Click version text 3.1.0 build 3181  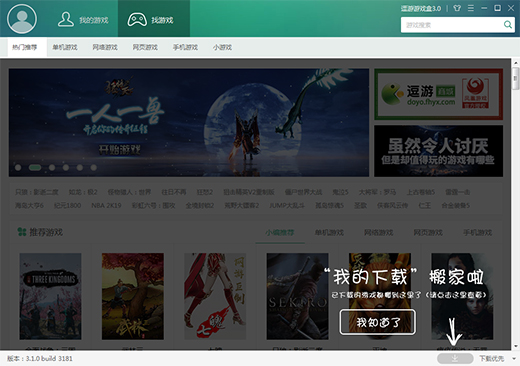click(40, 359)
